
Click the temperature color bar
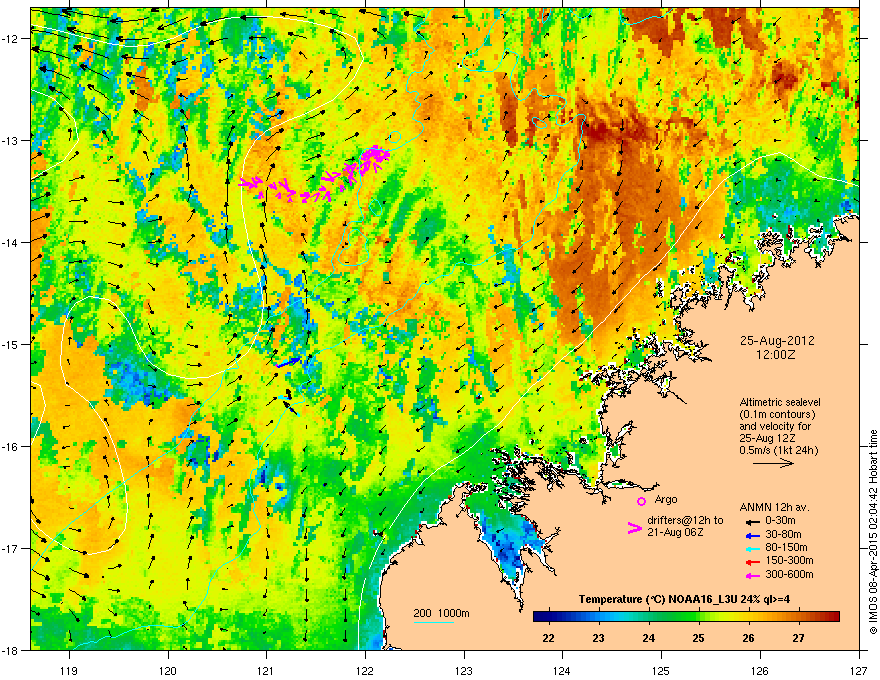coord(686,616)
